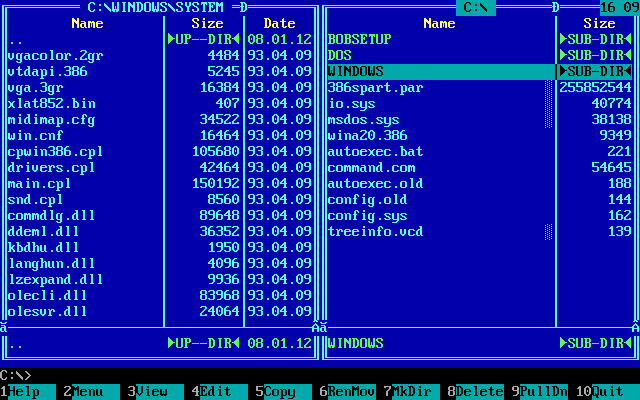This screenshot has width=640, height=400.
Task: Select file cpwin386.cpl
Action: 160,151
